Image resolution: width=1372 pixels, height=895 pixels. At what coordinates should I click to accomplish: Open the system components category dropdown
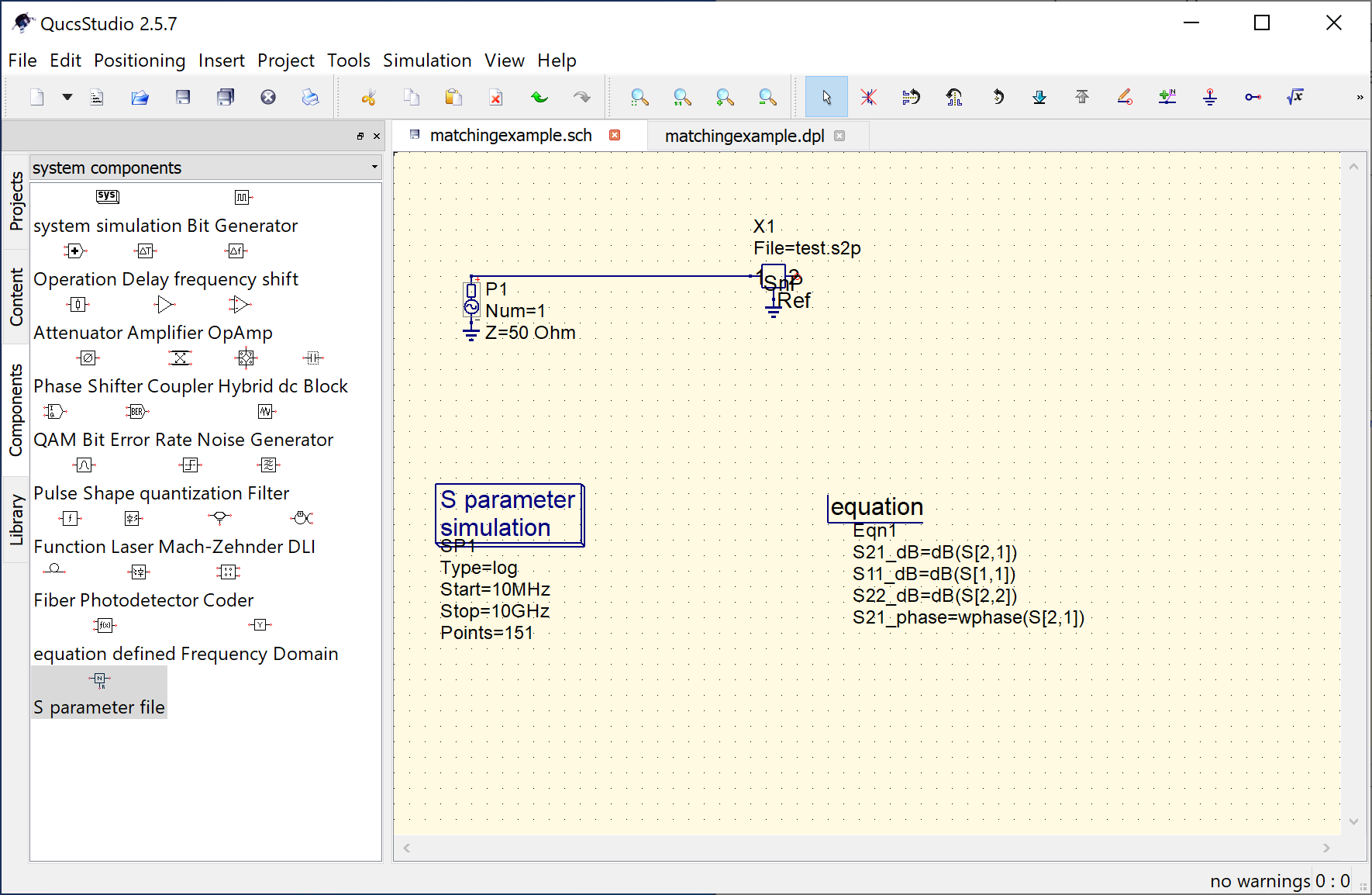(205, 168)
